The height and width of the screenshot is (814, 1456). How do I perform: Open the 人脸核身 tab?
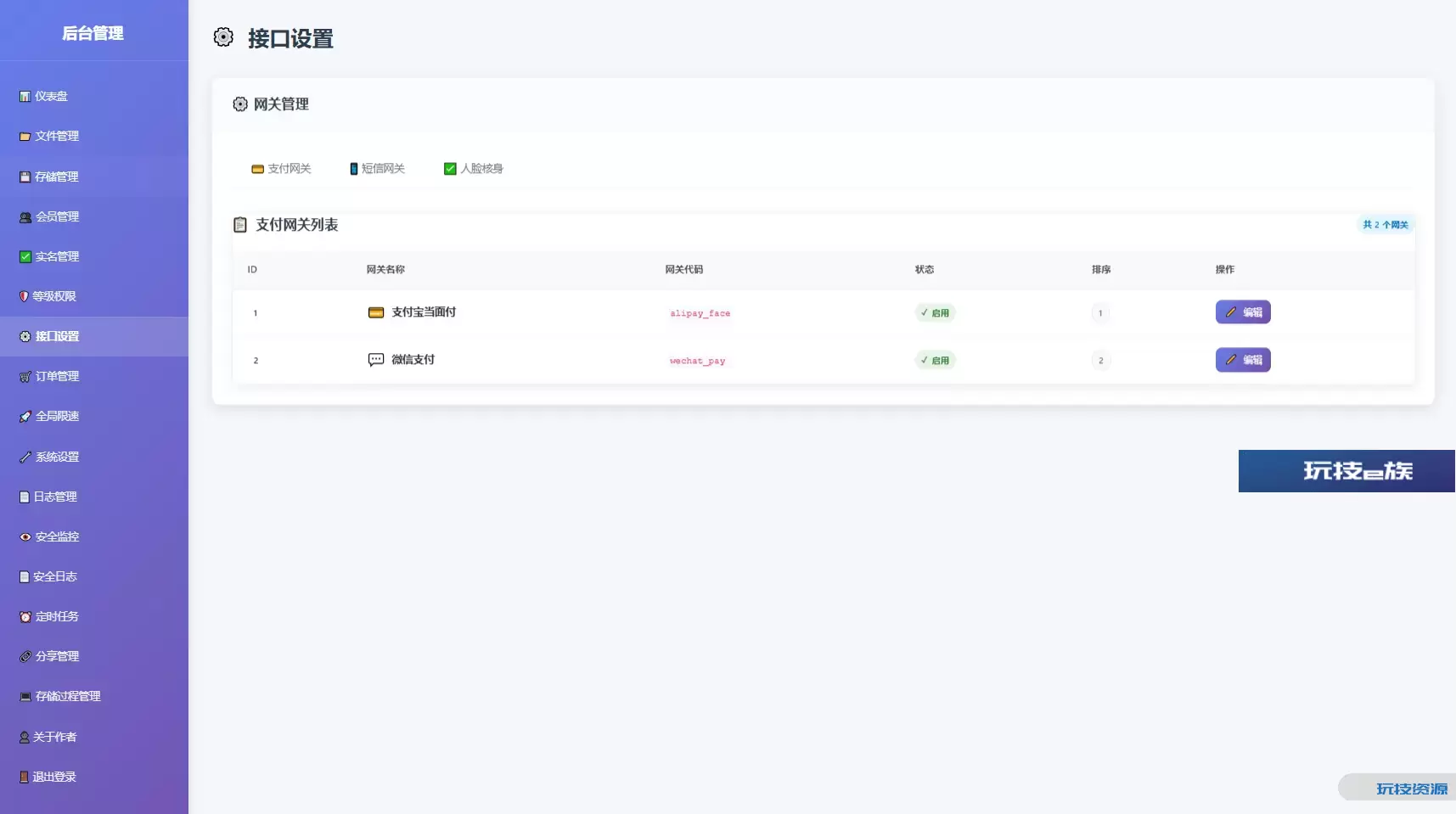point(473,169)
